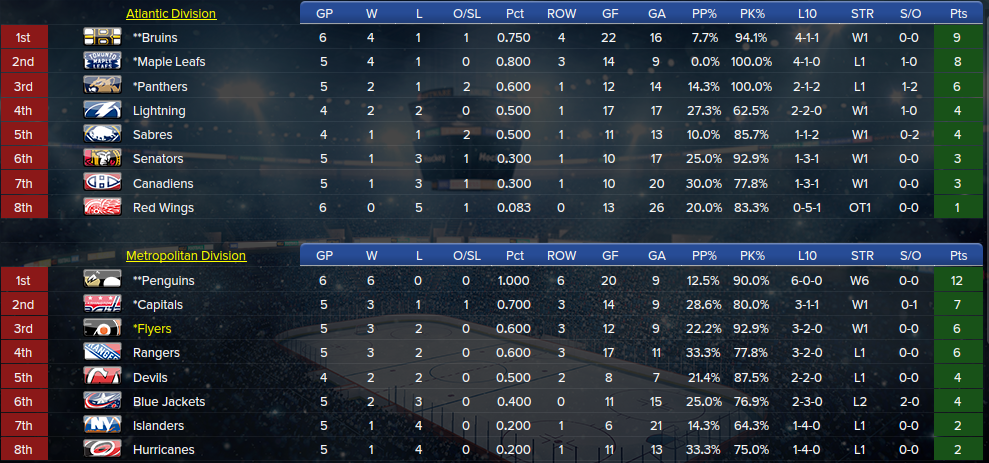Click the Bruins team logo

(x=102, y=37)
